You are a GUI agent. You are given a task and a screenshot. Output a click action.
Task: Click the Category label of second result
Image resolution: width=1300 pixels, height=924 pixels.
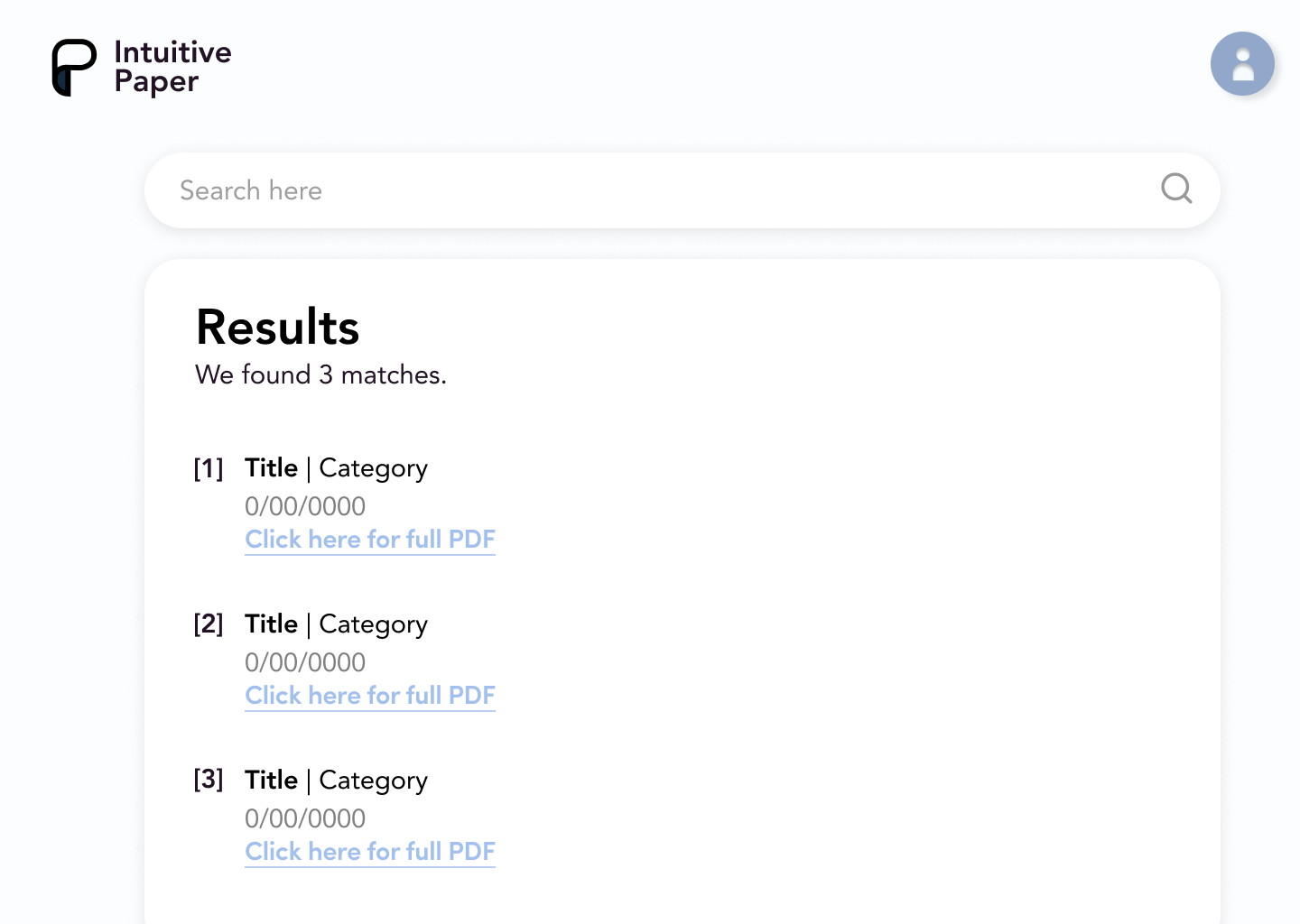[373, 625]
